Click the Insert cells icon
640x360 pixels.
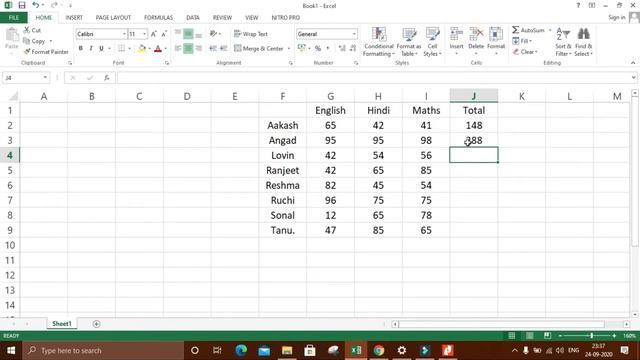point(456,34)
